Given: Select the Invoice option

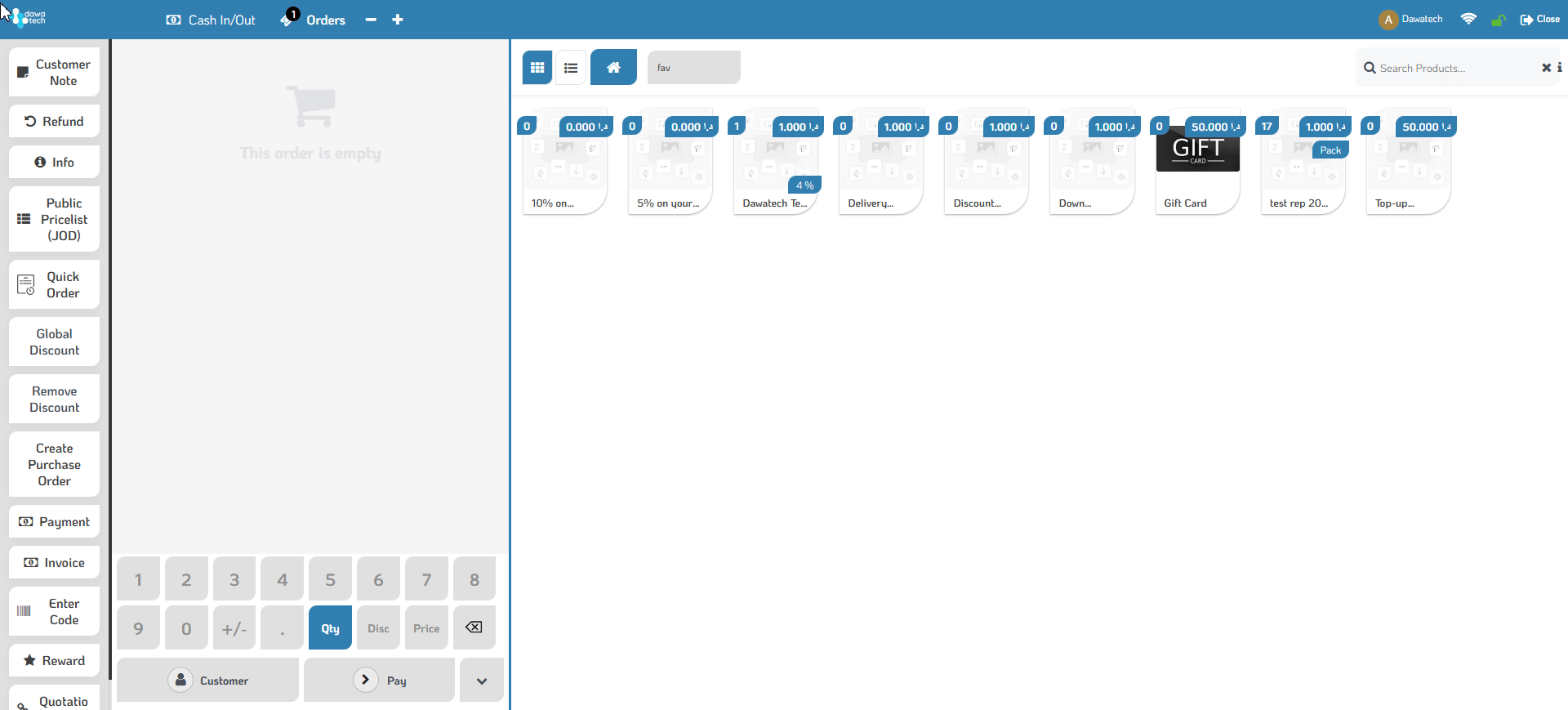Looking at the screenshot, I should coord(55,562).
